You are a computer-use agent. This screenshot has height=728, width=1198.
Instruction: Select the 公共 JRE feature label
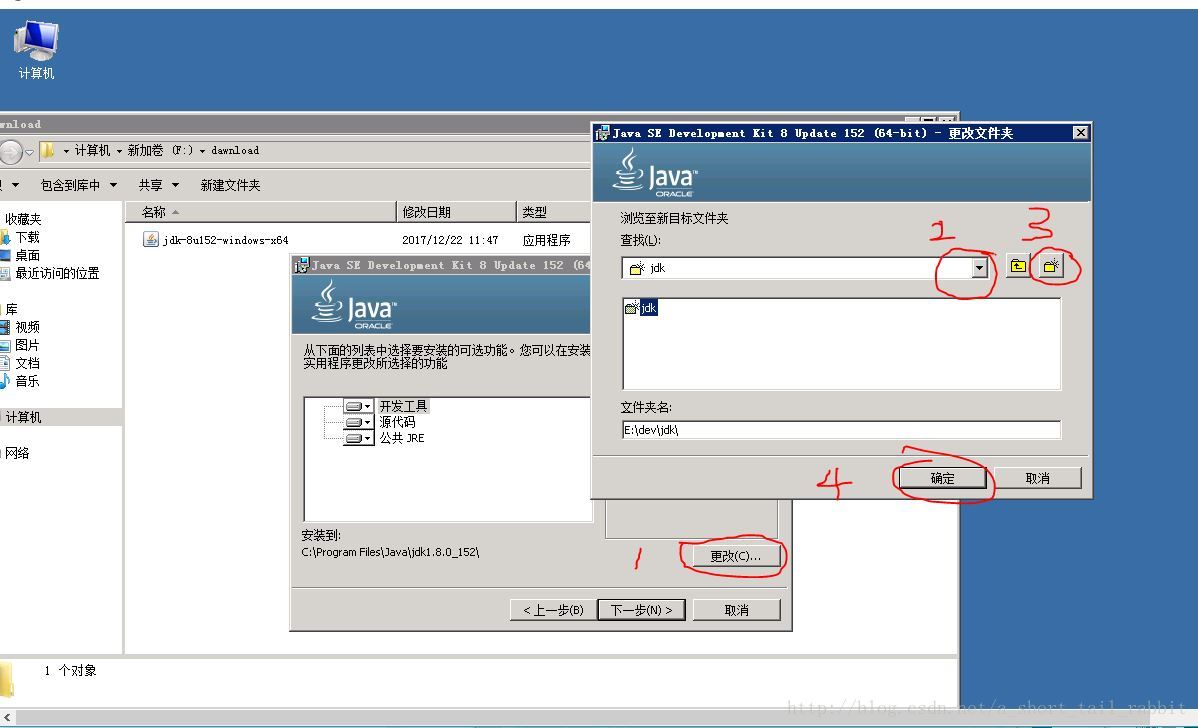pyautogui.click(x=402, y=438)
